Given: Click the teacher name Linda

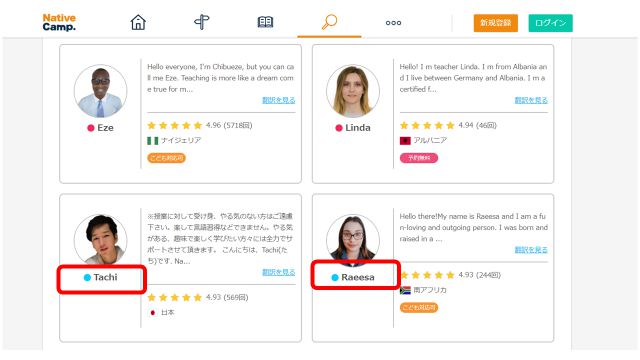Looking at the screenshot, I should pos(358,128).
